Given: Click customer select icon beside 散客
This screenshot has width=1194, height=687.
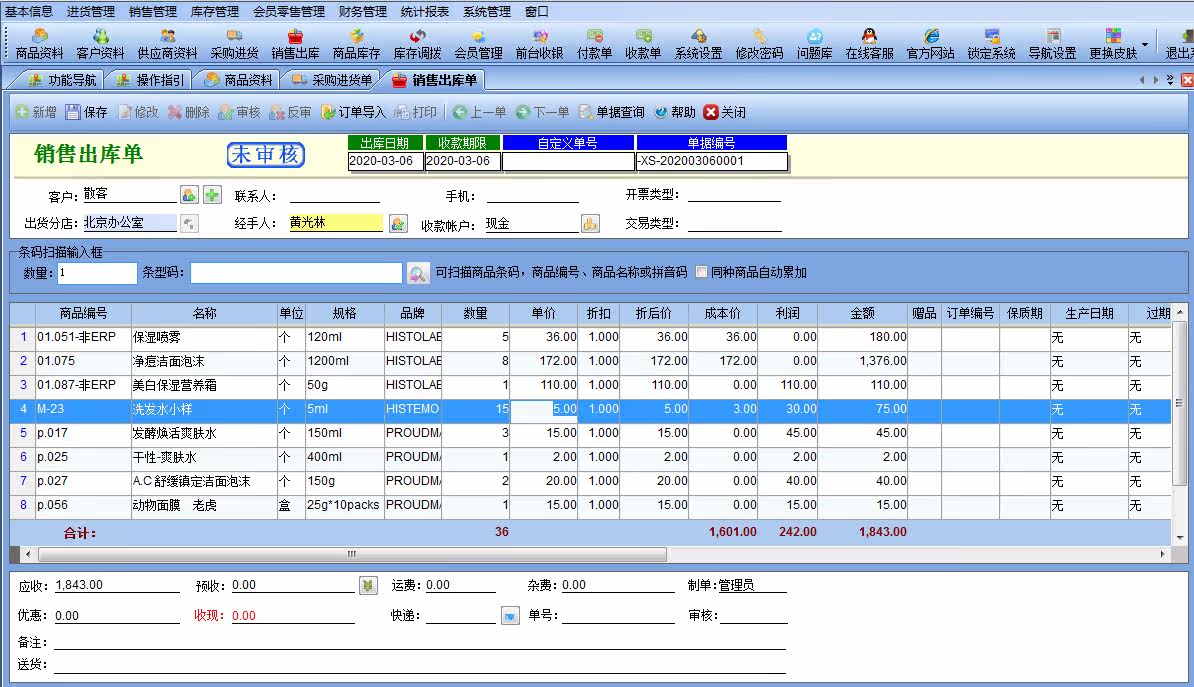Looking at the screenshot, I should point(189,195).
